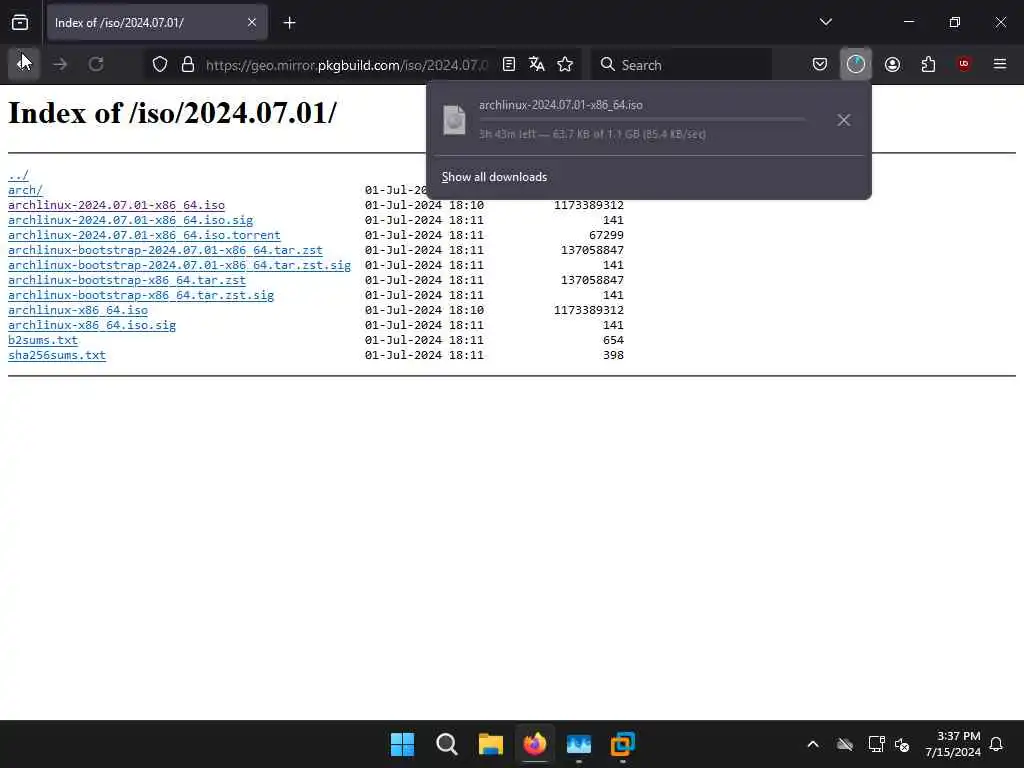The height and width of the screenshot is (768, 1024).
Task: Close the Index of /iso tab
Action: [x=251, y=23]
